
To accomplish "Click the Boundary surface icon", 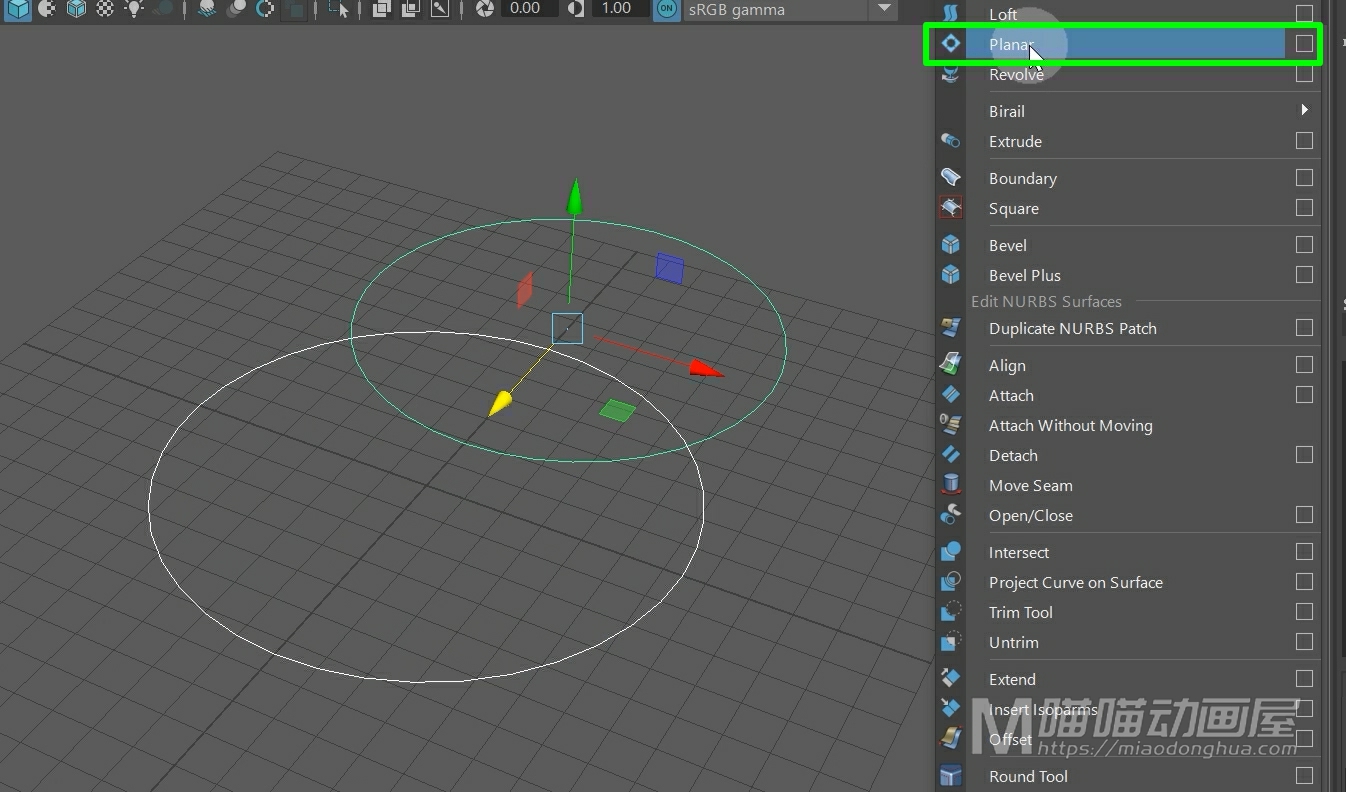I will pyautogui.click(x=950, y=178).
